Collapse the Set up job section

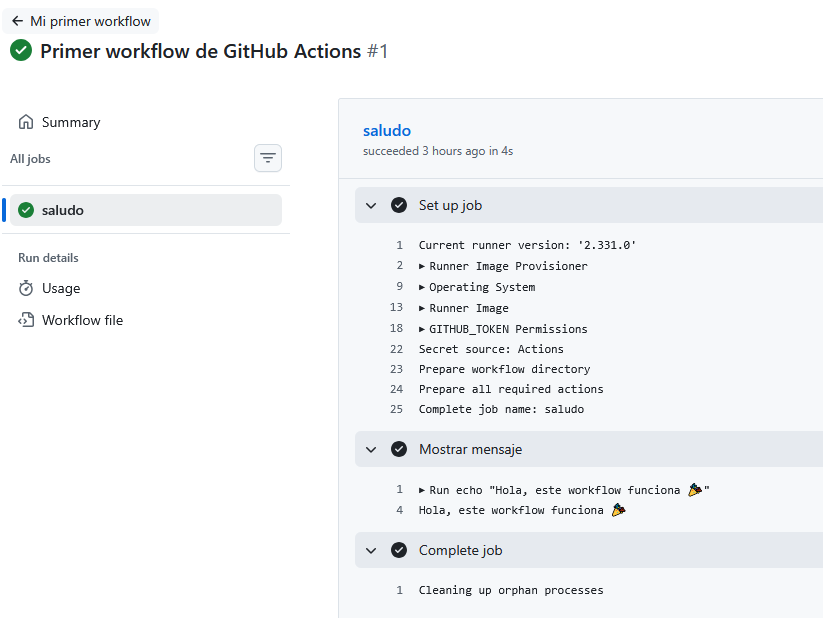(x=371, y=204)
